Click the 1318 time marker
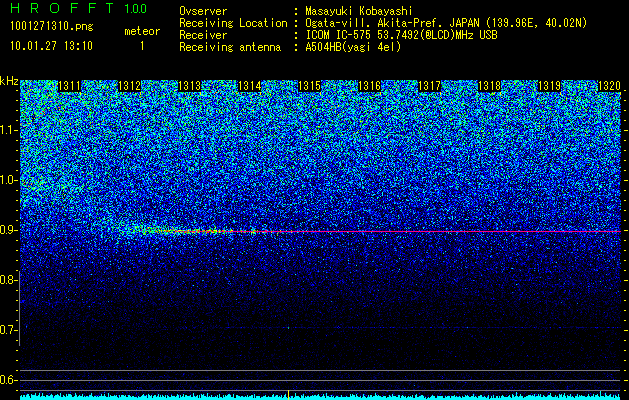 coord(489,86)
